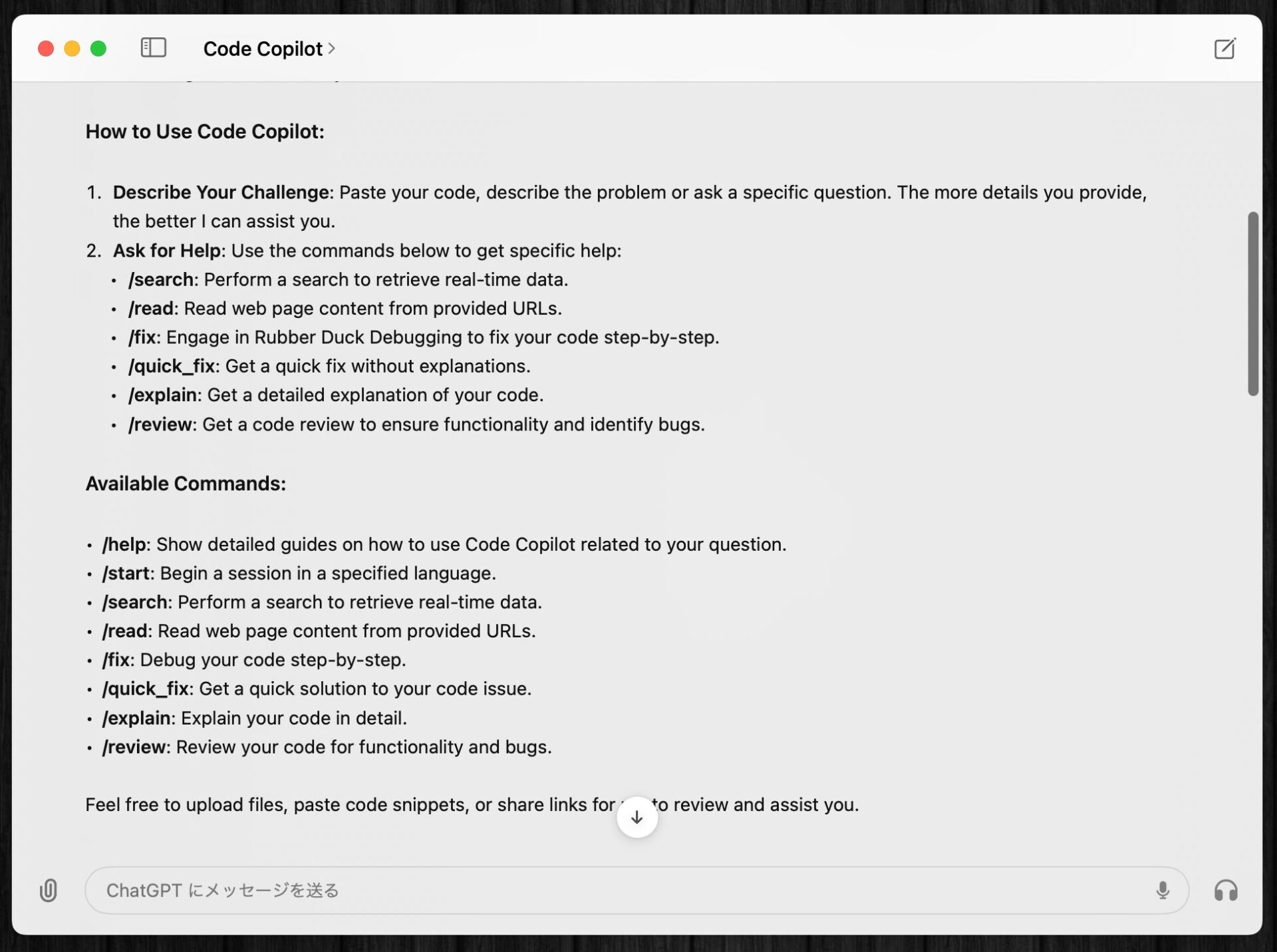This screenshot has width=1277, height=952.
Task: Maximize the window with the green button
Action: tap(98, 49)
